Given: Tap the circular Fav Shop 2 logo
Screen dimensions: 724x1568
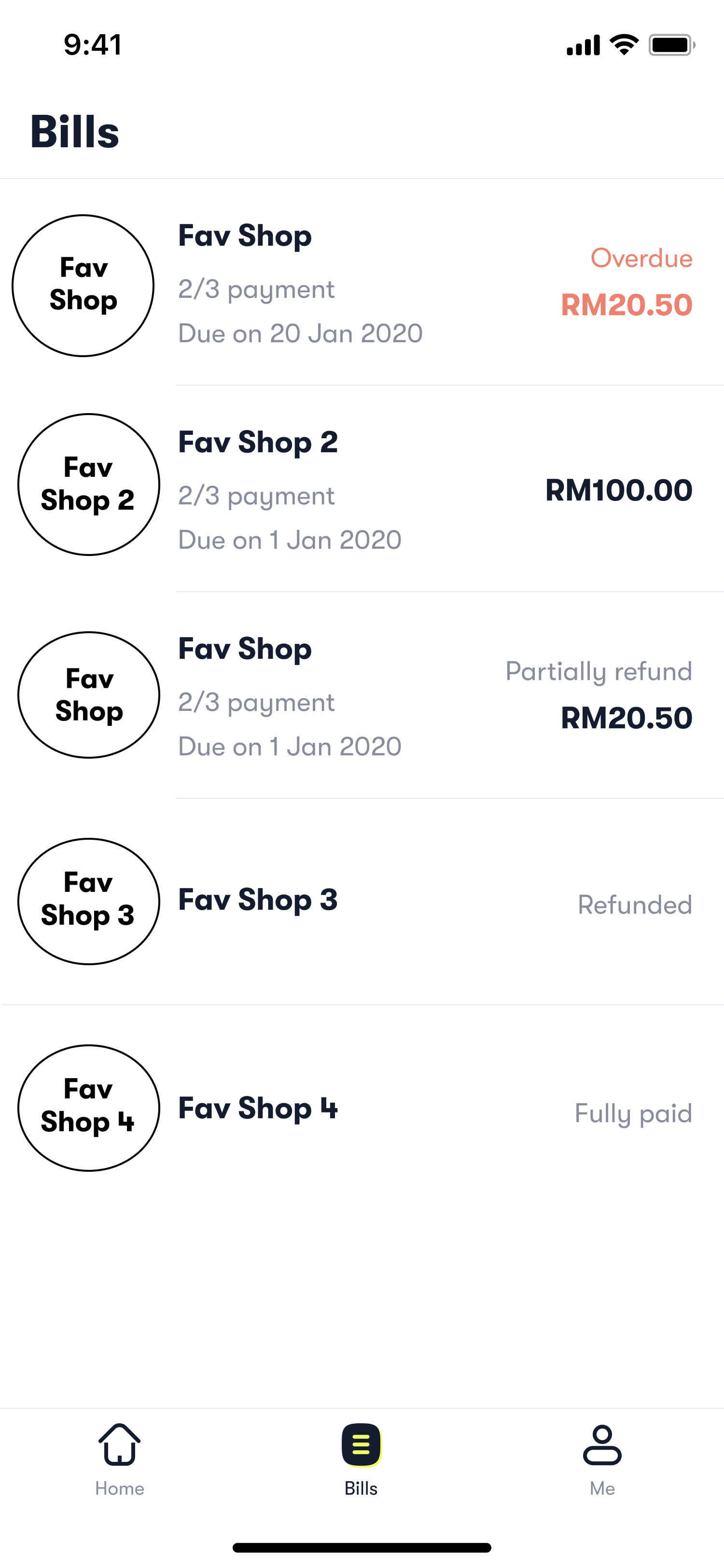Looking at the screenshot, I should click(x=89, y=485).
